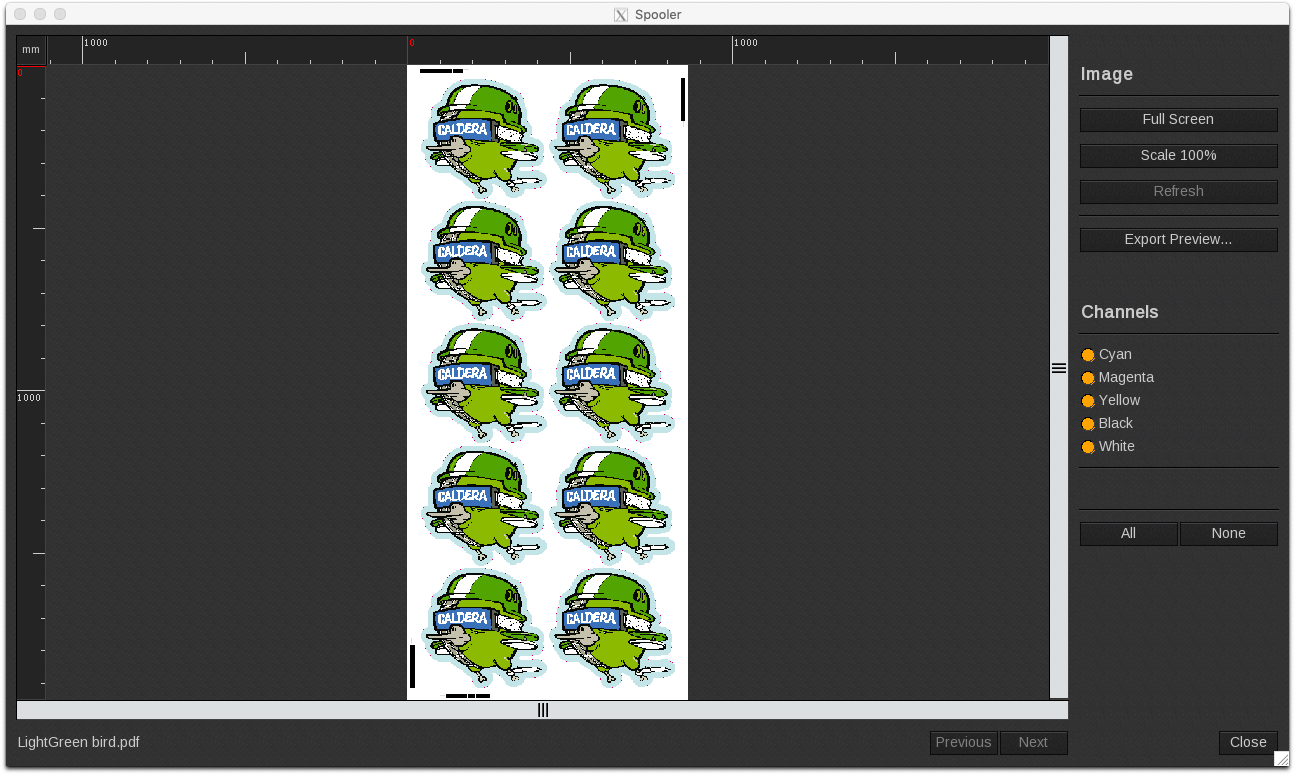Click the grab handle on the right scrollbar
Image resolution: width=1295 pixels, height=775 pixels.
point(1059,368)
